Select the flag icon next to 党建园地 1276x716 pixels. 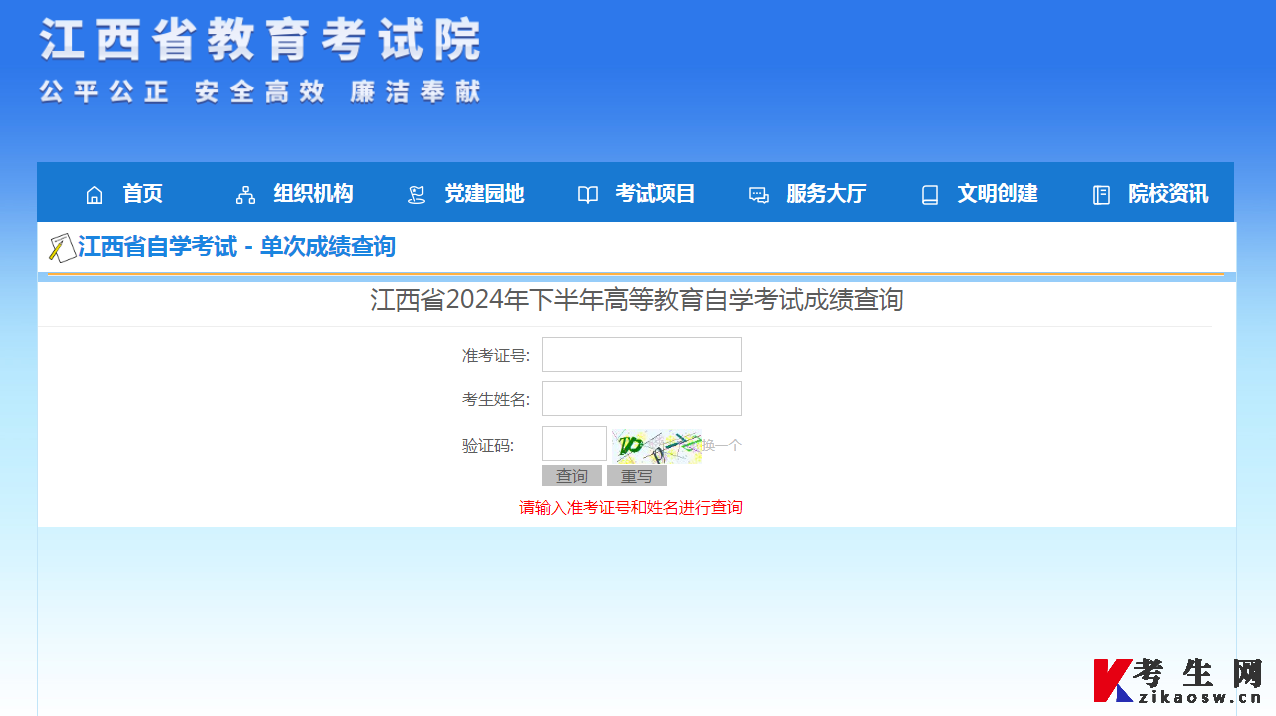416,194
